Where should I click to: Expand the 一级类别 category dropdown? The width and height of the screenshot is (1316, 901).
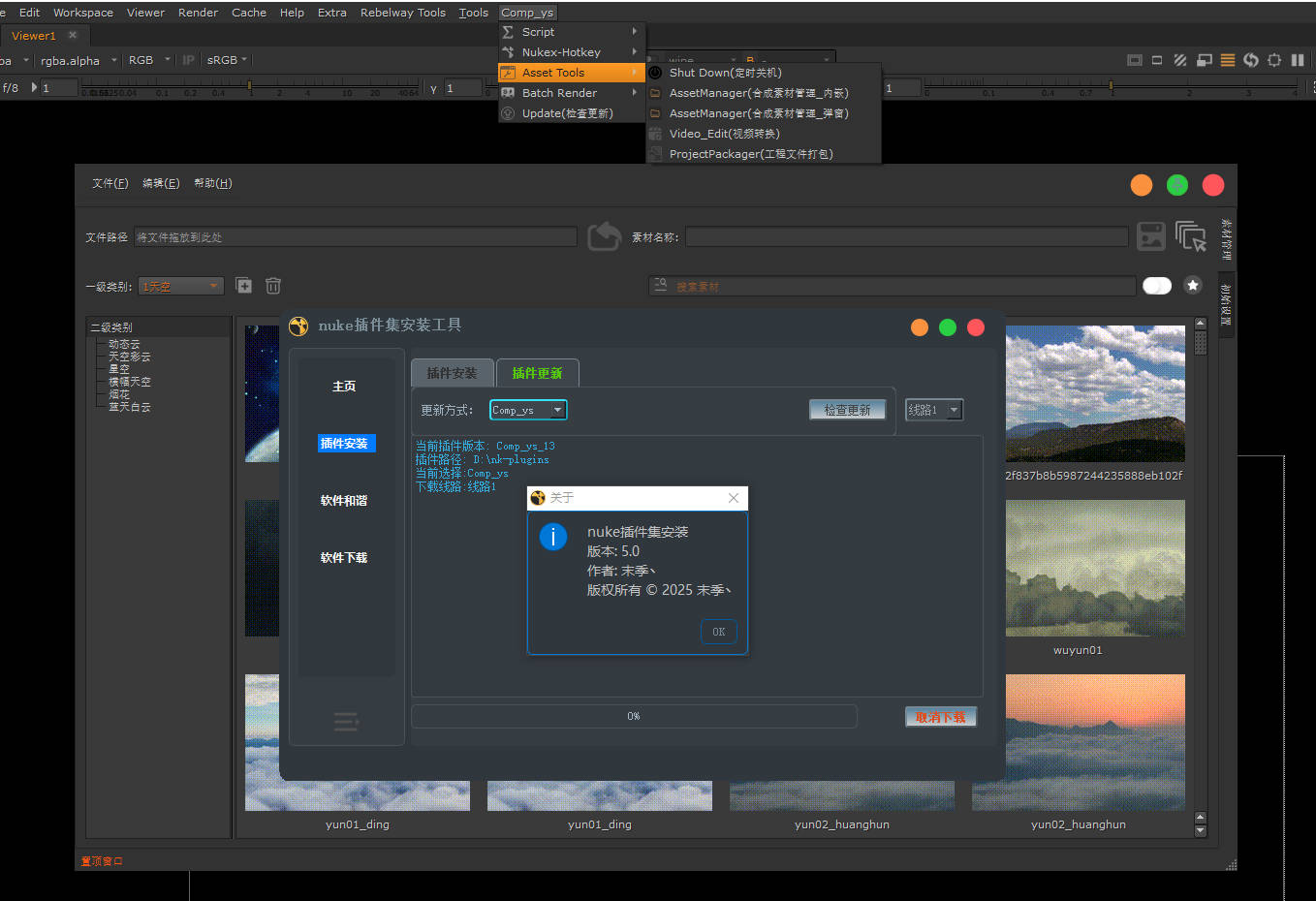click(x=181, y=287)
